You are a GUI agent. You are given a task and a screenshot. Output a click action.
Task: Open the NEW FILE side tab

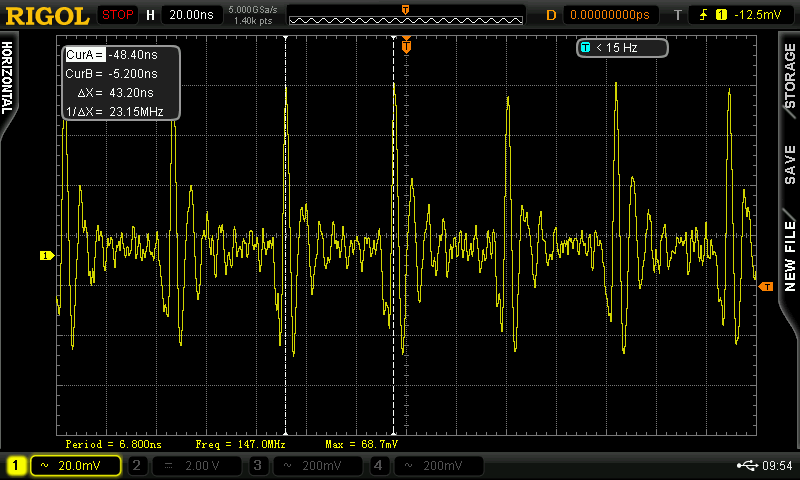(x=790, y=256)
